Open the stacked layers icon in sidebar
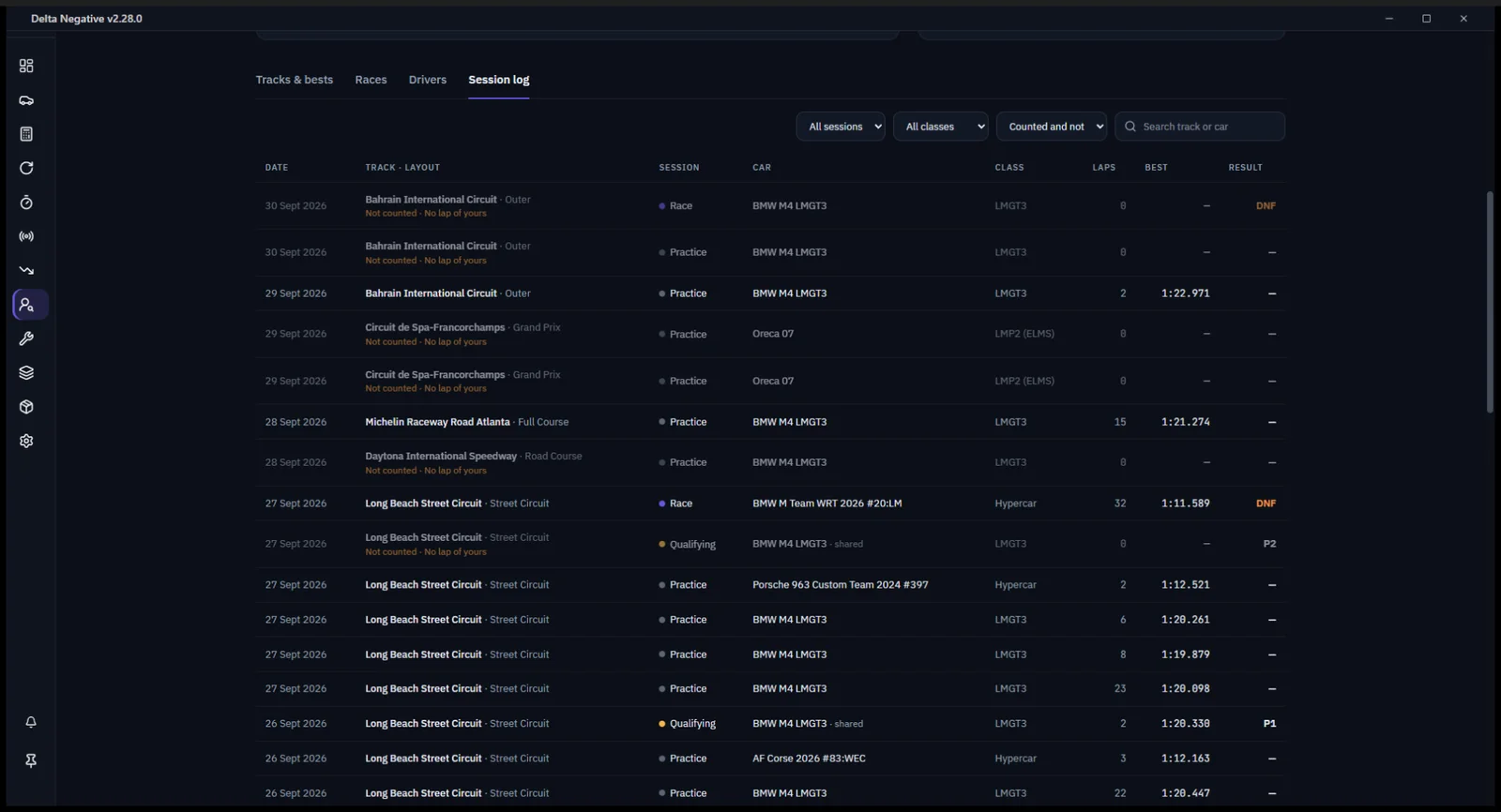The height and width of the screenshot is (812, 1501). point(26,372)
